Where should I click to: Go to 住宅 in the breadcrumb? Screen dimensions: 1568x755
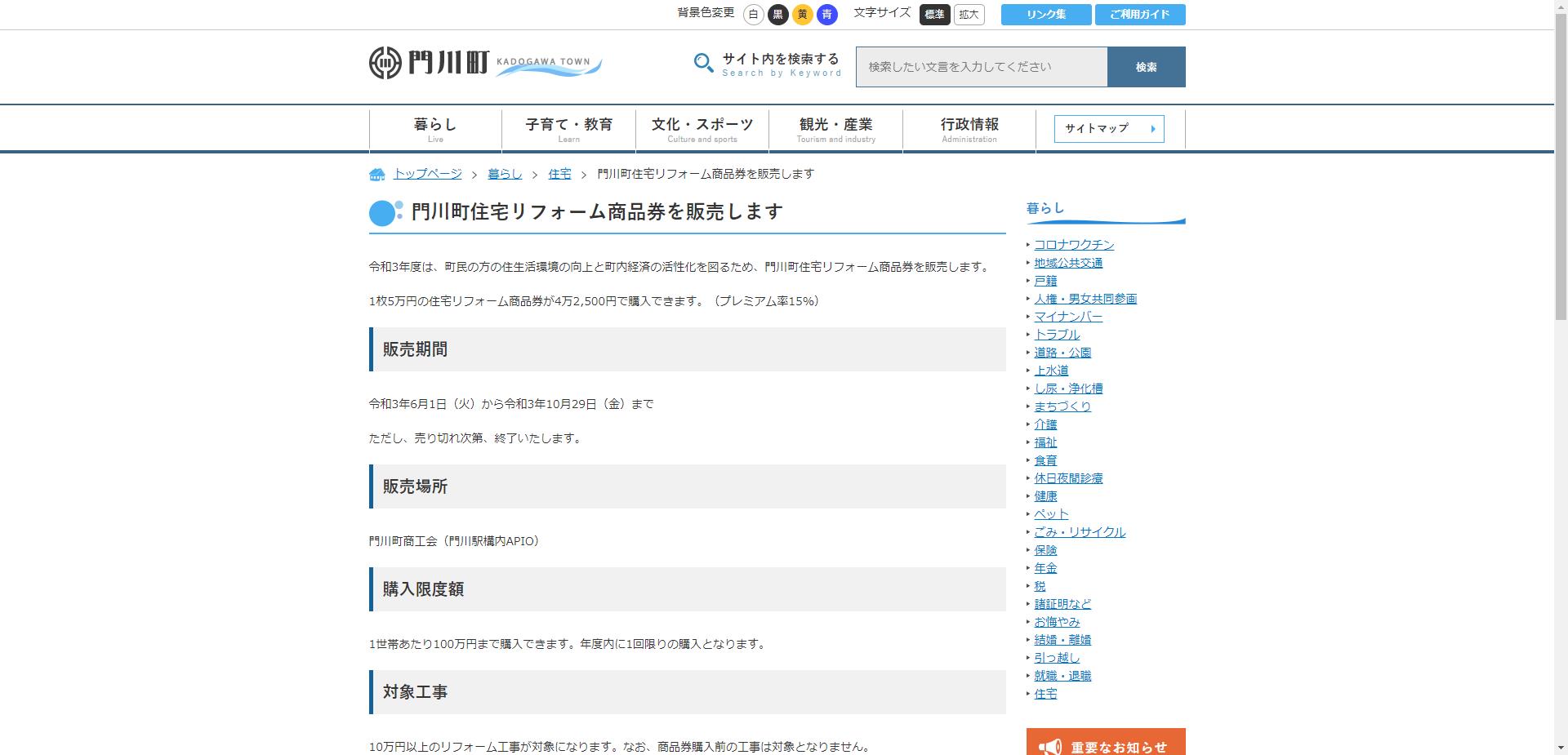(559, 174)
